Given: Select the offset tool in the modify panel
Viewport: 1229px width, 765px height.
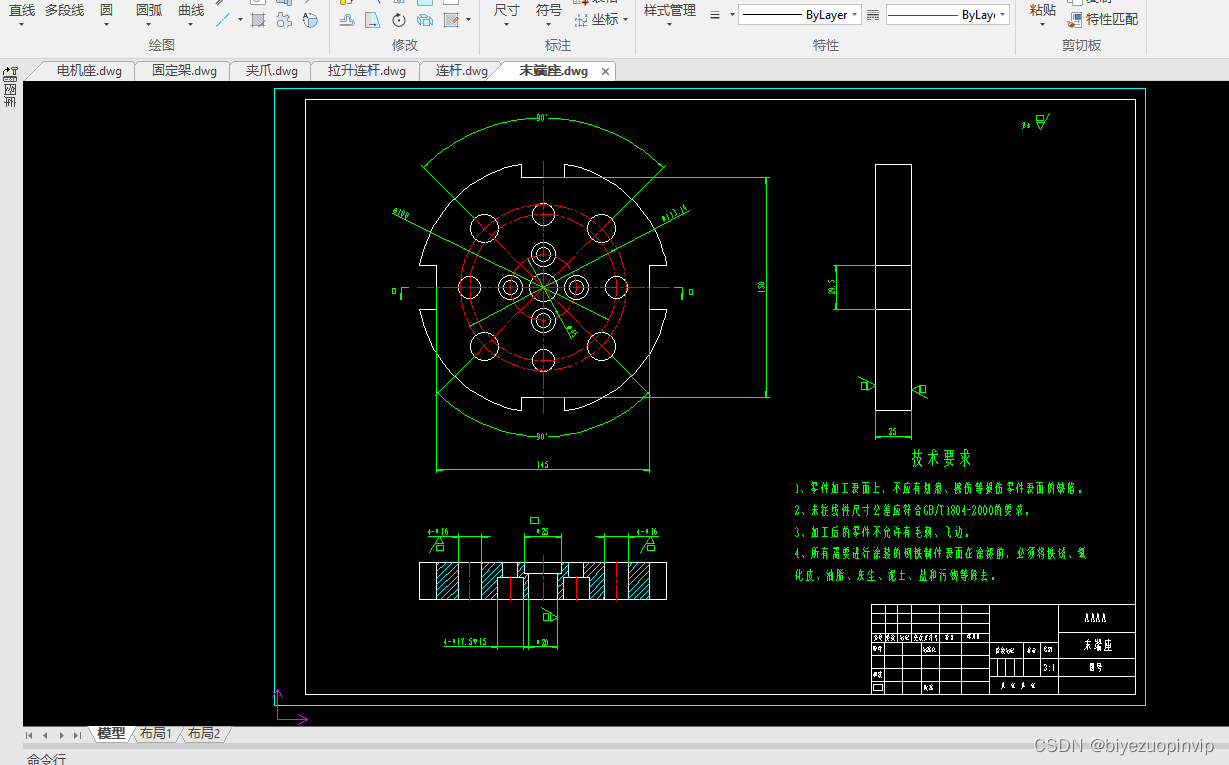Looking at the screenshot, I should pos(346,20).
